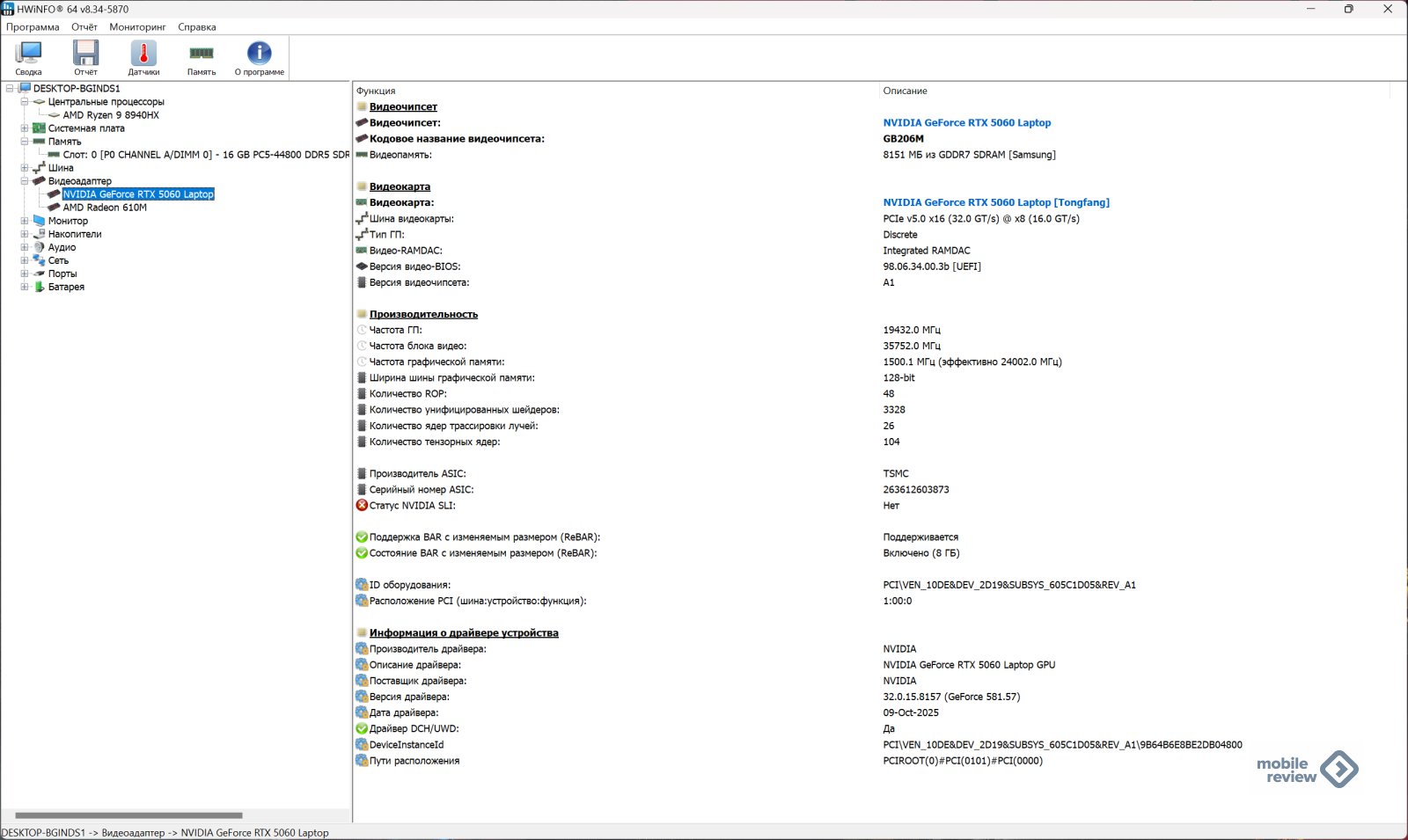Click the Отчет save report icon
Screen dimensions: 1408x840
[x=85, y=58]
